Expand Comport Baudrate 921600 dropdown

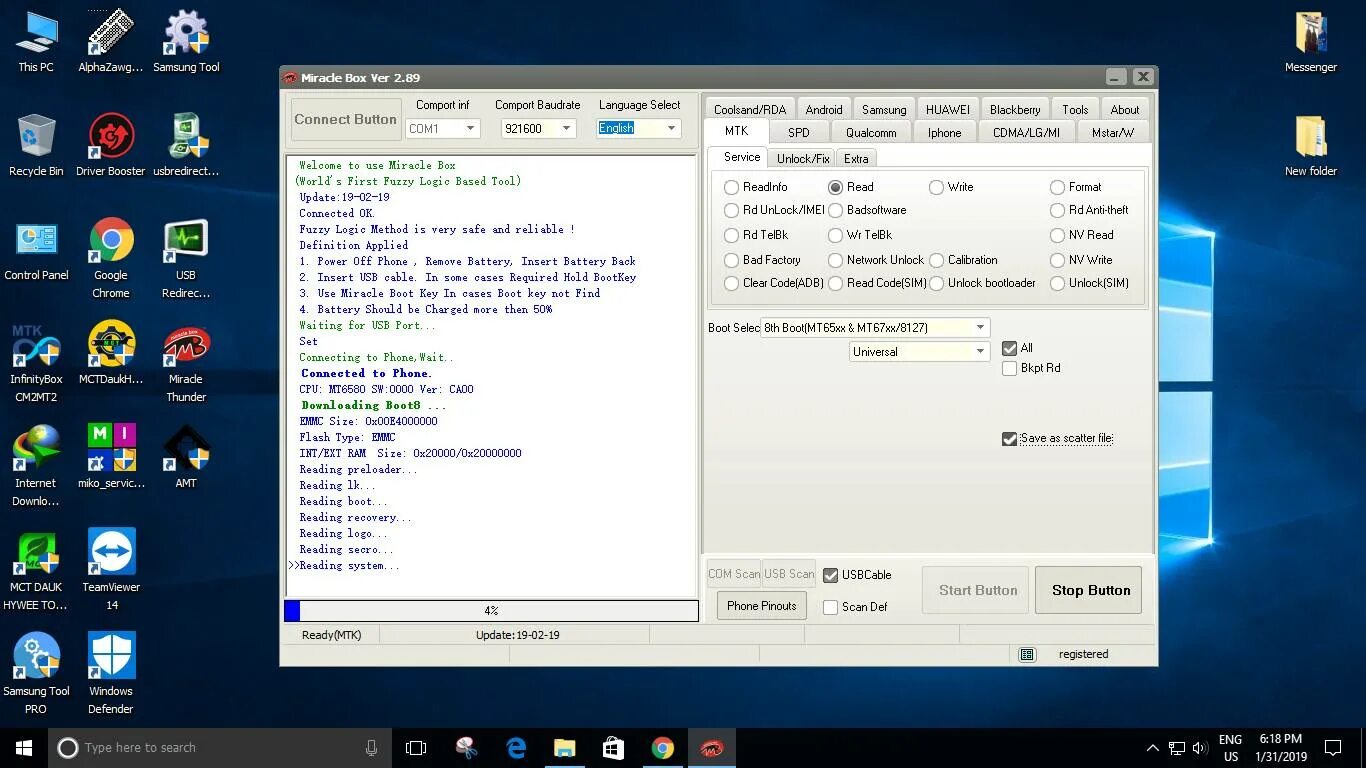click(566, 128)
